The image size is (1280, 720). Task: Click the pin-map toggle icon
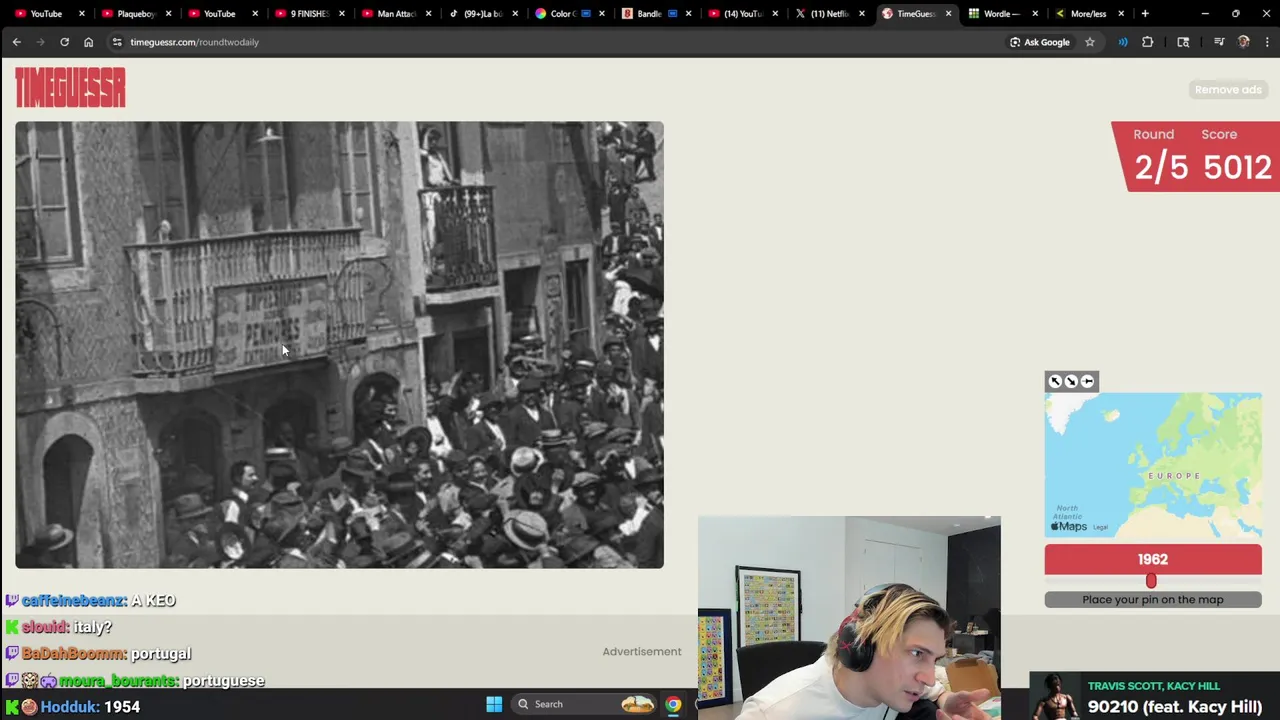tap(1087, 381)
